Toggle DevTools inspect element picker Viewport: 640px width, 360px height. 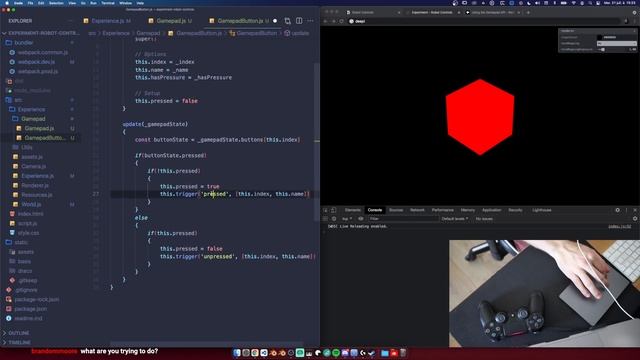325,210
